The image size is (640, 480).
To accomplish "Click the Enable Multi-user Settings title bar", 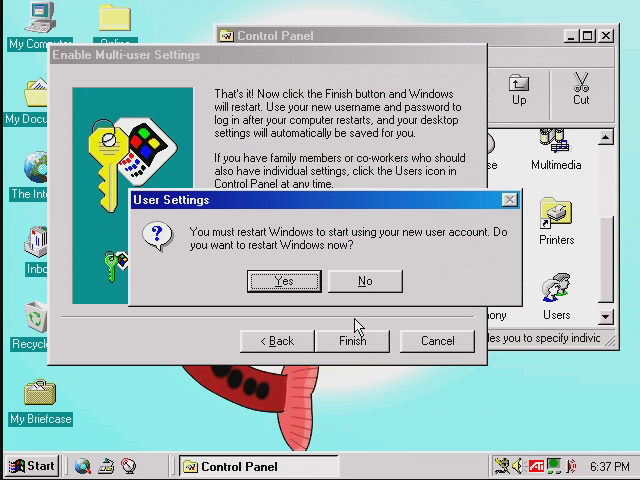I will (x=268, y=55).
